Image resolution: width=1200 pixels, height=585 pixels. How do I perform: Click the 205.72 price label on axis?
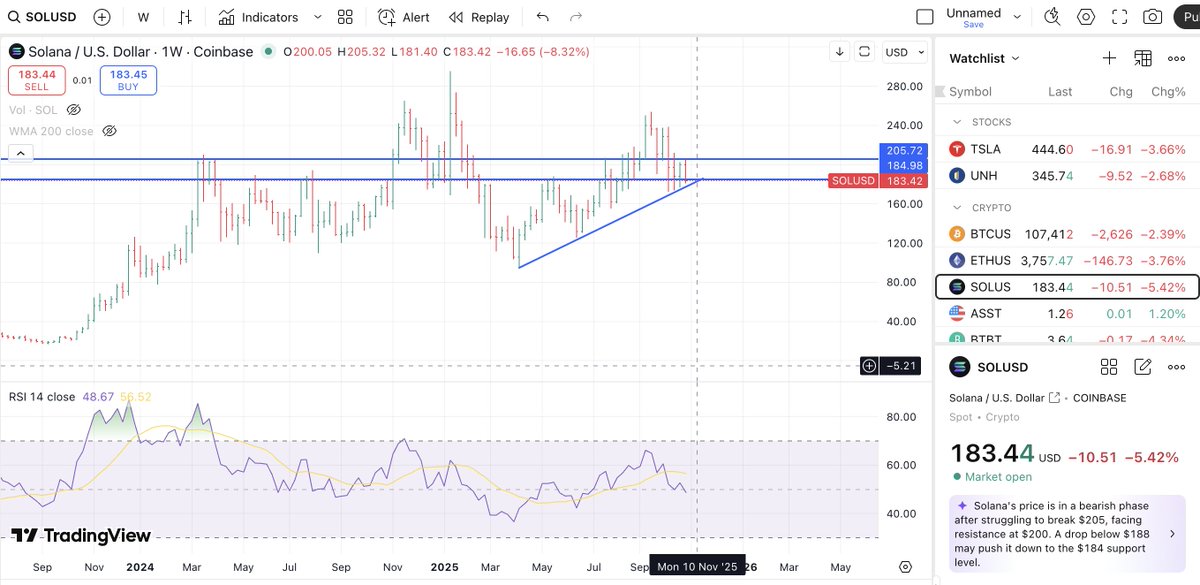(904, 150)
